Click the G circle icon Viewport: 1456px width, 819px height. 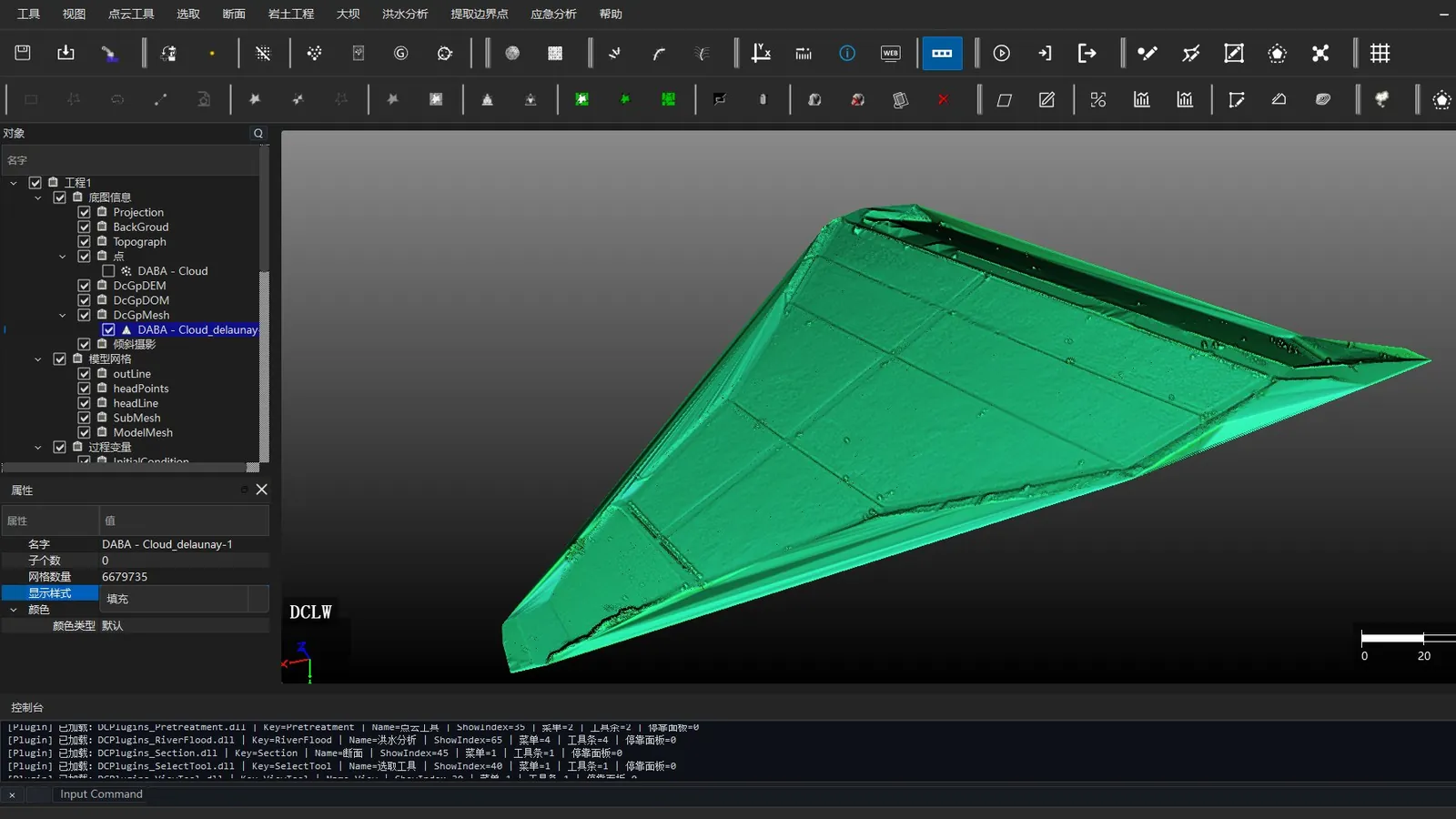pyautogui.click(x=401, y=53)
